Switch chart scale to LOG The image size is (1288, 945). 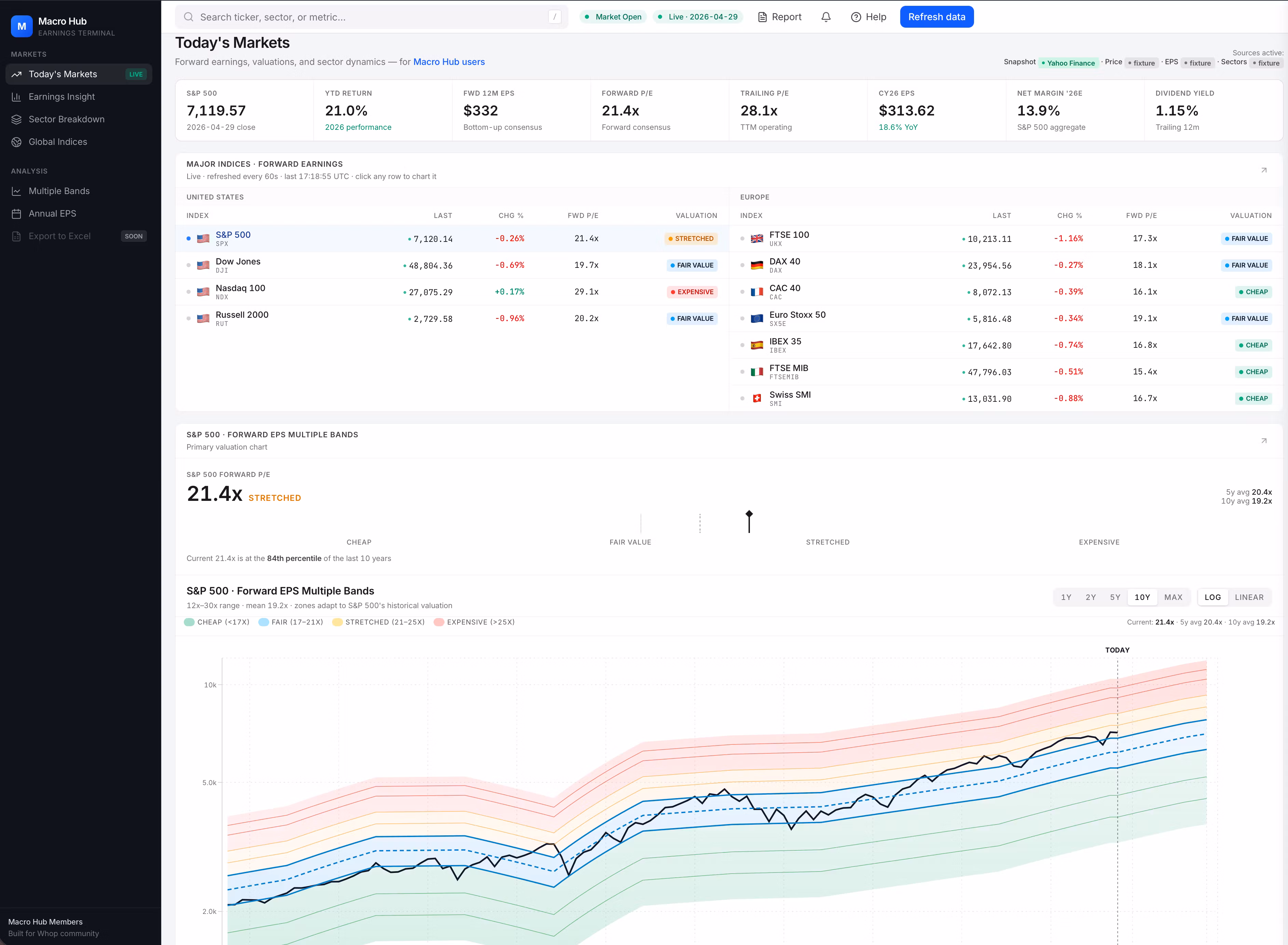(x=1212, y=597)
